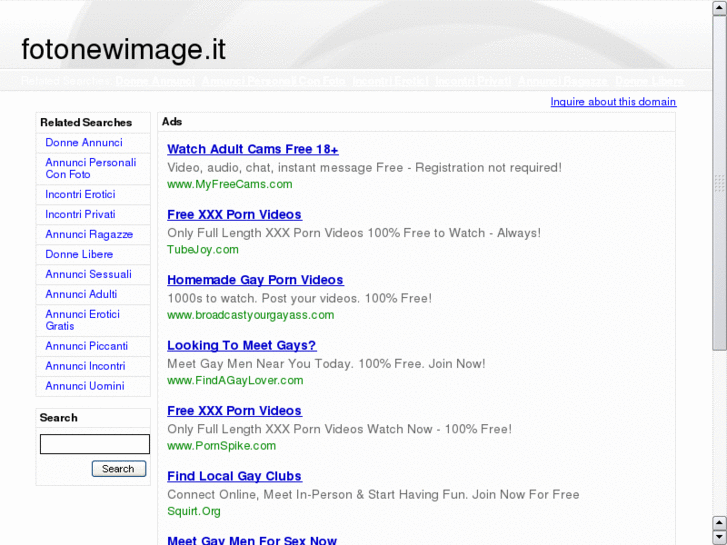
Task: Select the 'Annunci Incontri' related search
Action: coord(85,366)
